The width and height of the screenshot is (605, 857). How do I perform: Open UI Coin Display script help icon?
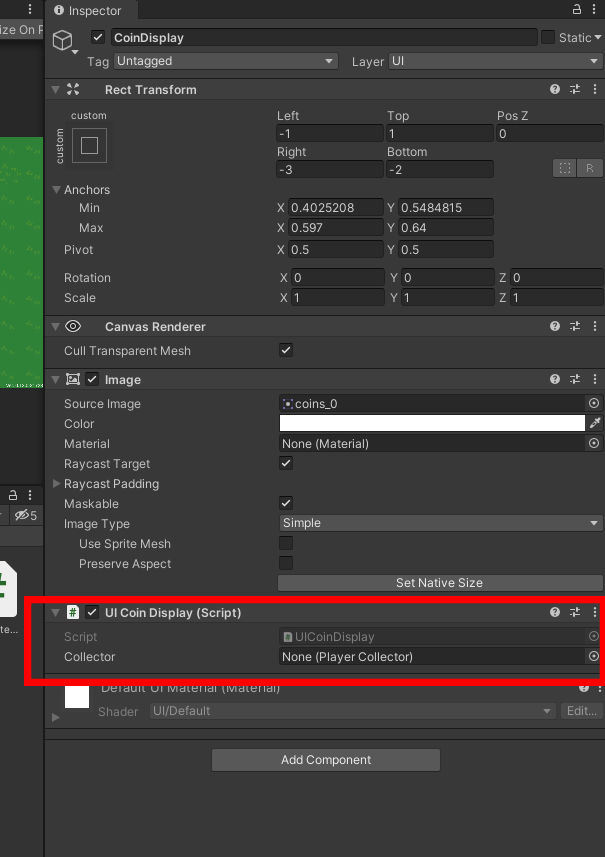click(x=555, y=612)
